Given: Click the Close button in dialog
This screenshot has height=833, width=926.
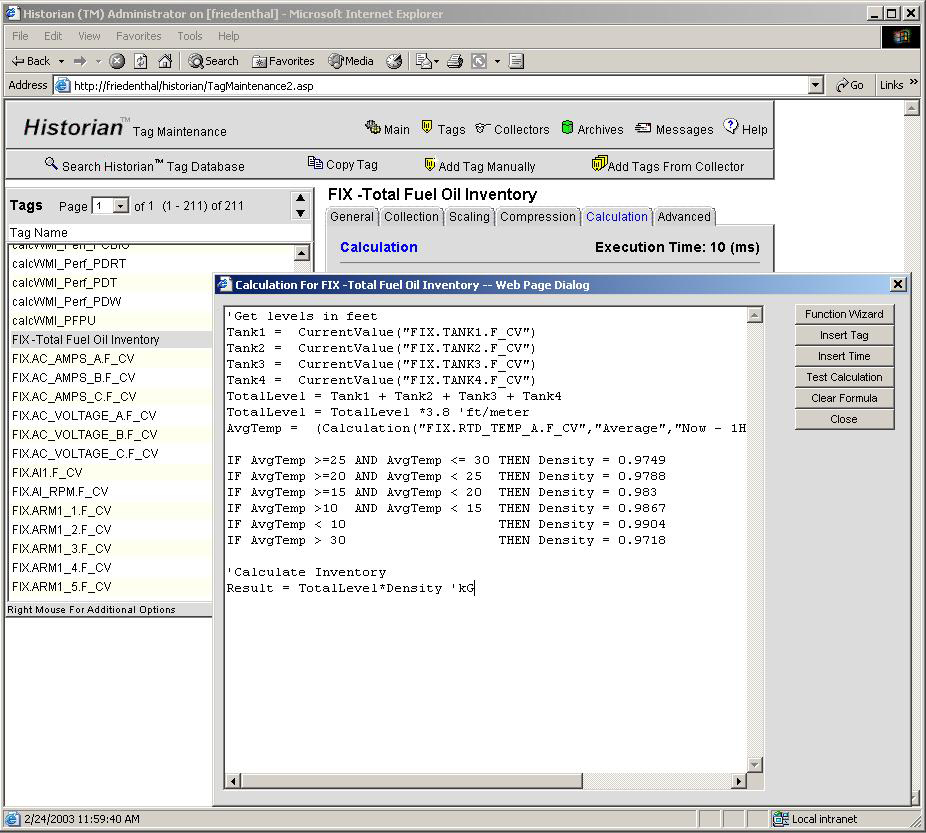Looking at the screenshot, I should click(844, 419).
